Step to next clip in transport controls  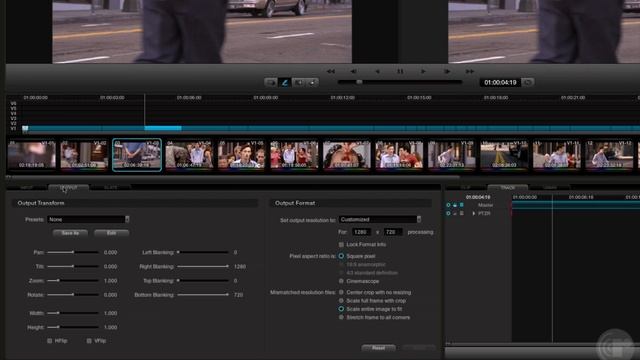(447, 71)
